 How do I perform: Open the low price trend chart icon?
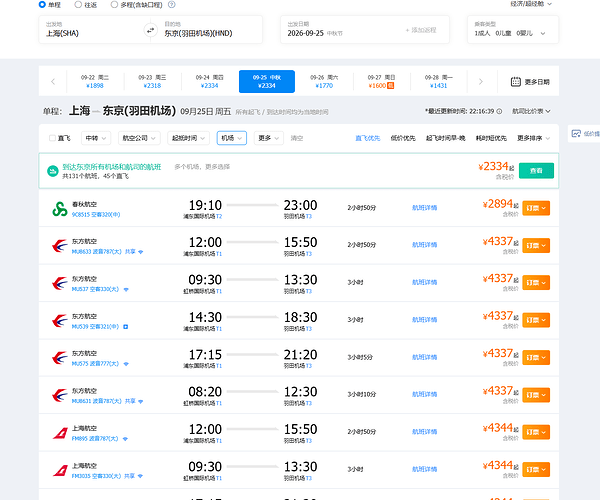click(576, 134)
